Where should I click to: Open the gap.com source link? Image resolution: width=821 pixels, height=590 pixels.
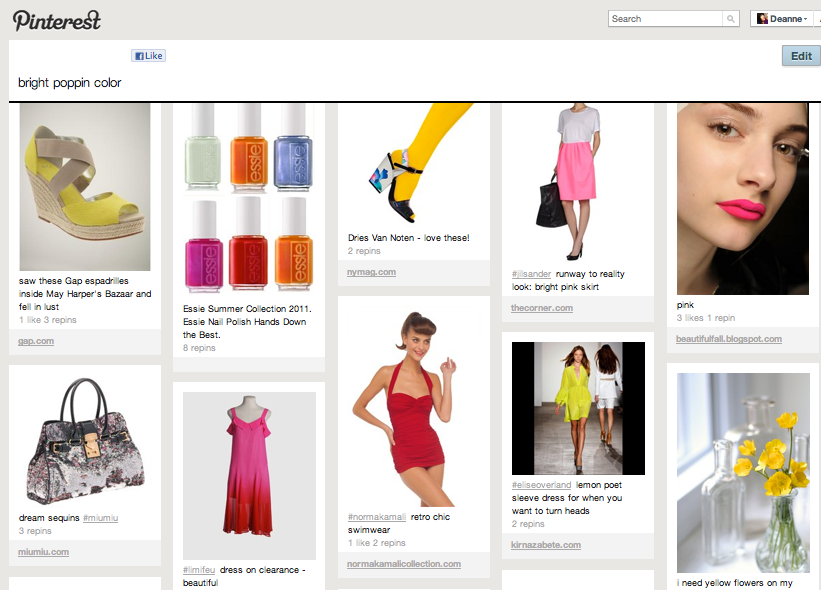pos(36,341)
